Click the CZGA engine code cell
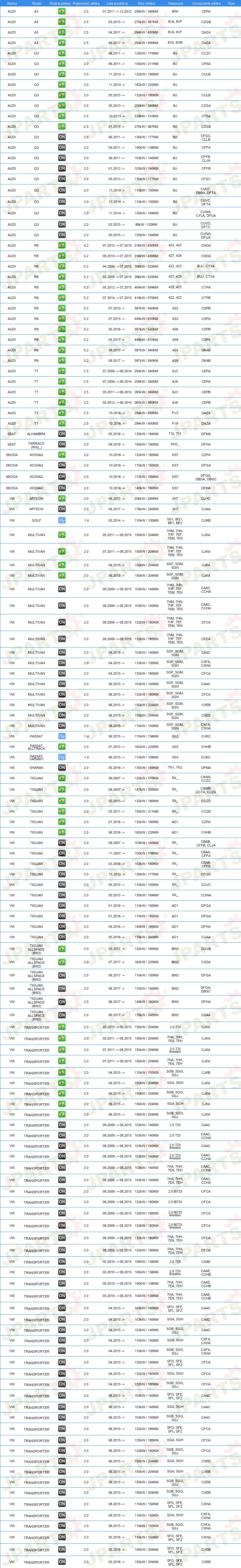Viewport: 241px width, 1568px height. [x=206, y=105]
